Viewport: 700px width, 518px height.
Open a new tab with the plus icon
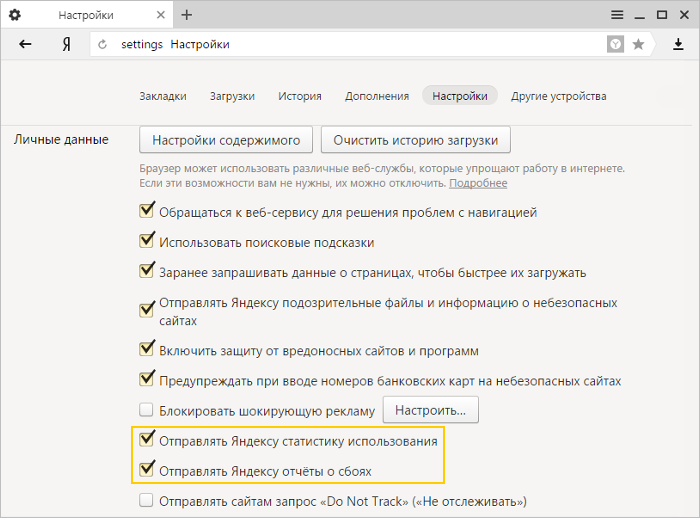(187, 15)
